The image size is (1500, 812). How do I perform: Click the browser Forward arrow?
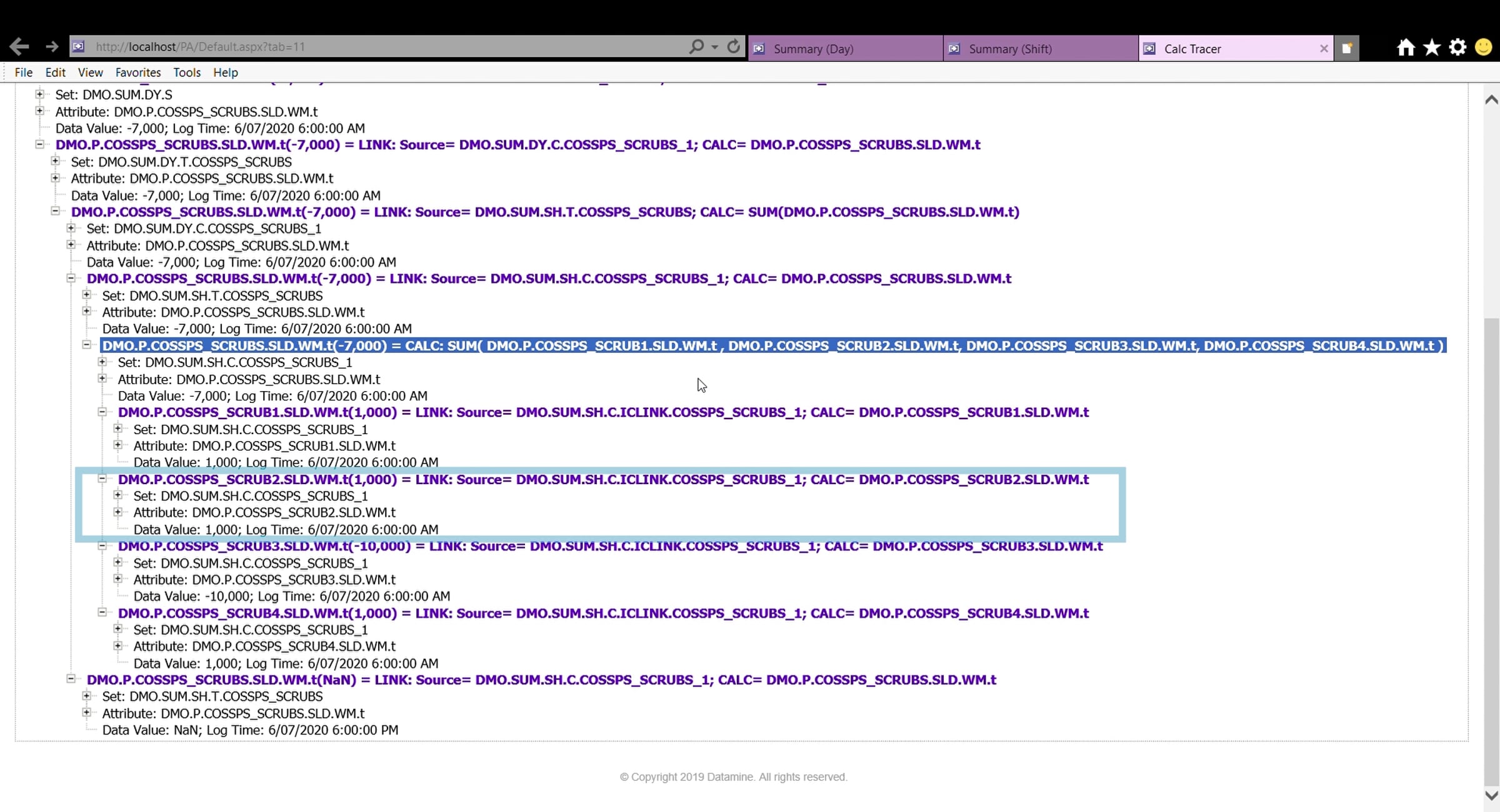pyautogui.click(x=52, y=46)
